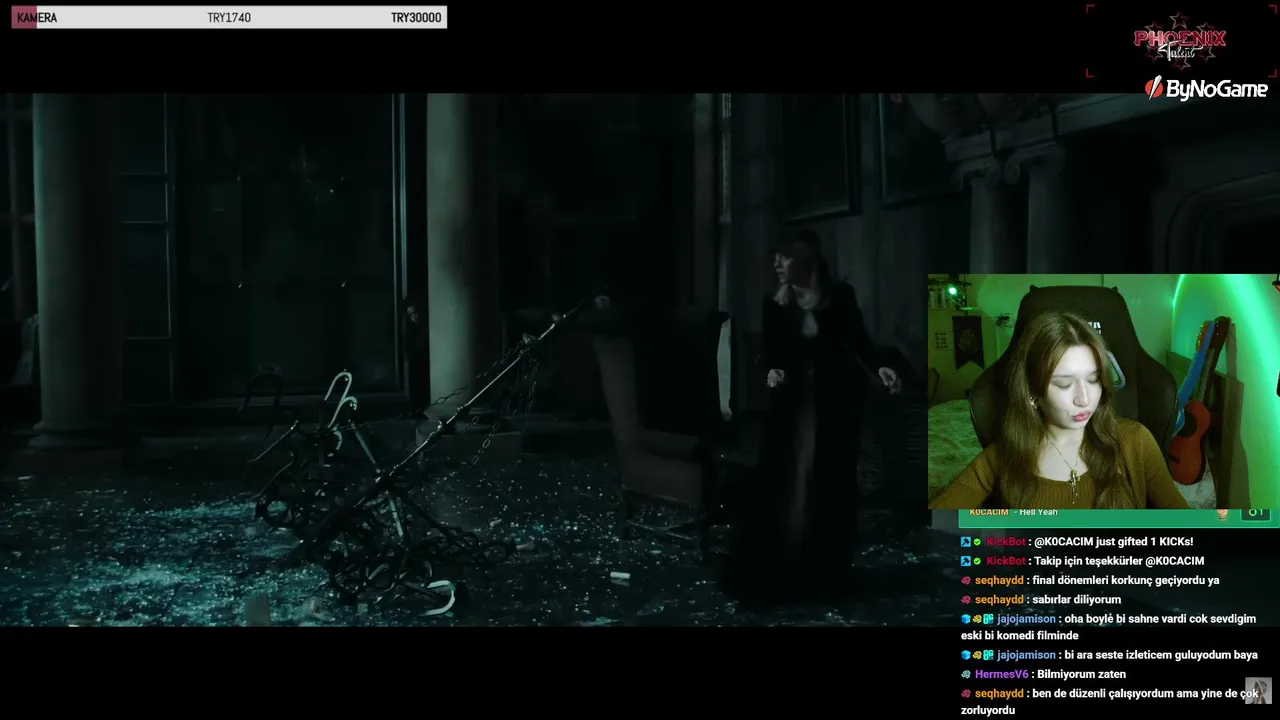The width and height of the screenshot is (1280, 720).
Task: Click the gift counter badge showing 1
Action: (x=1255, y=513)
